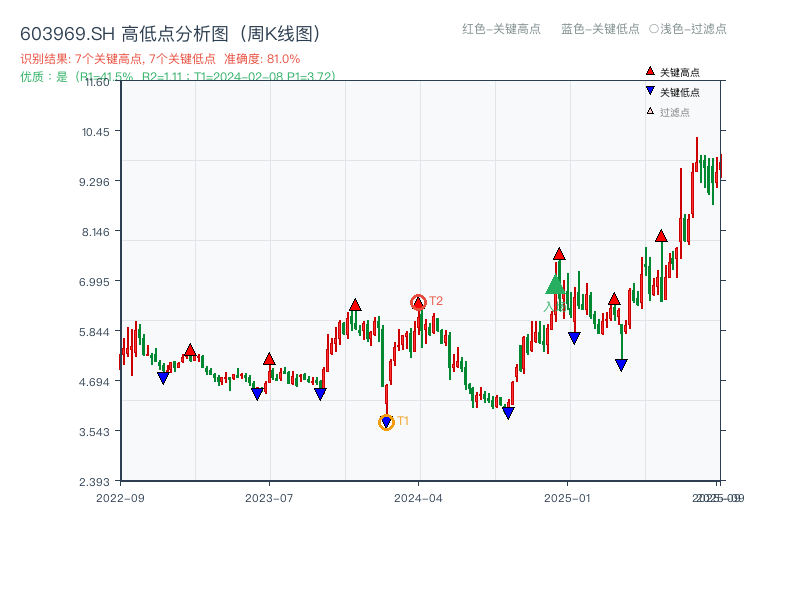Click the red T2 circled high-point marker
The image size is (800, 600).
click(418, 303)
